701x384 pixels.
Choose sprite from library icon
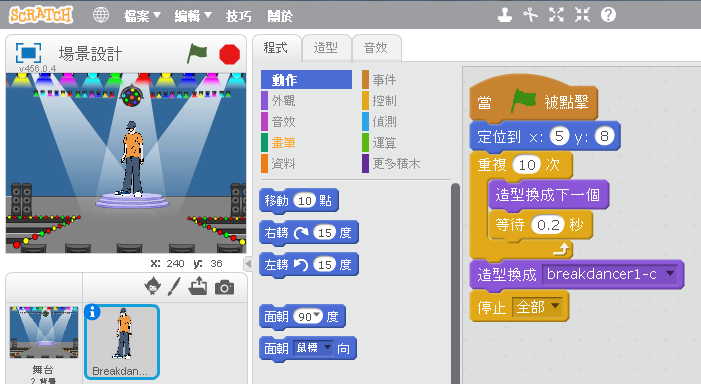click(x=153, y=286)
